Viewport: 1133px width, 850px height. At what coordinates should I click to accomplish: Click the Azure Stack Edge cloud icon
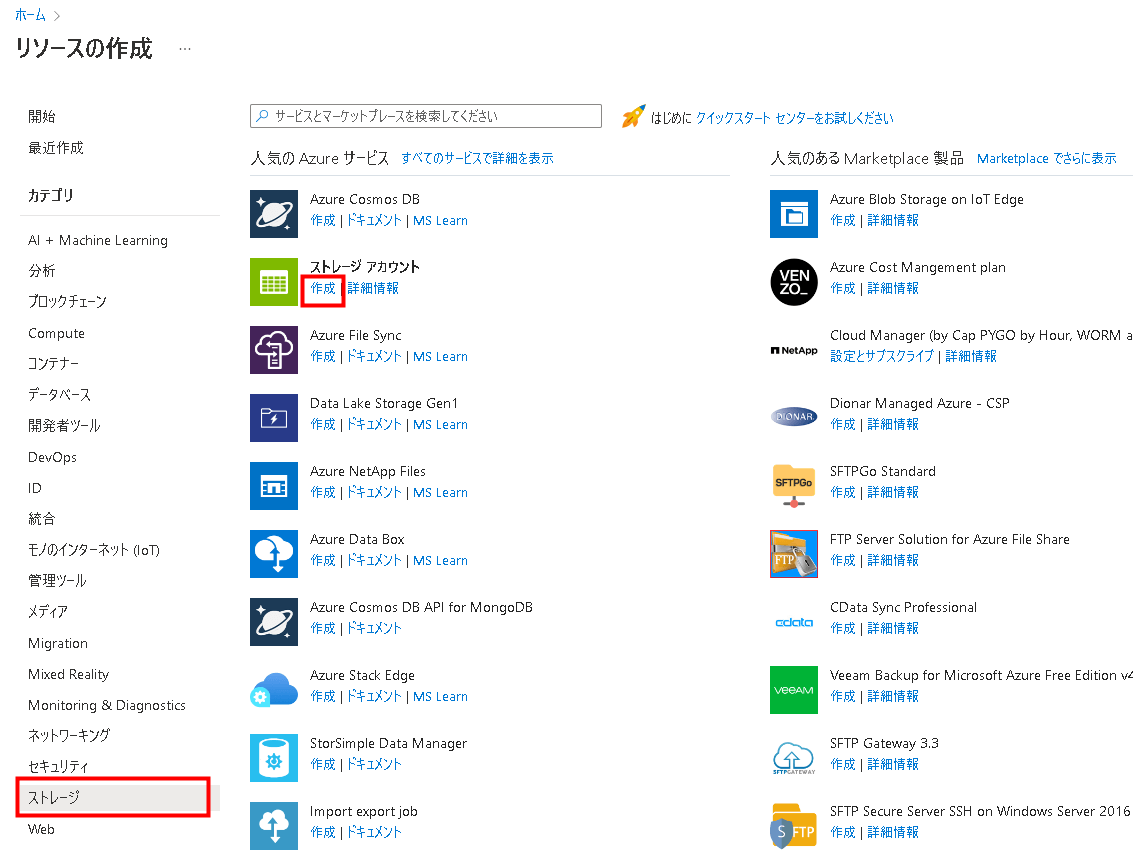point(274,690)
